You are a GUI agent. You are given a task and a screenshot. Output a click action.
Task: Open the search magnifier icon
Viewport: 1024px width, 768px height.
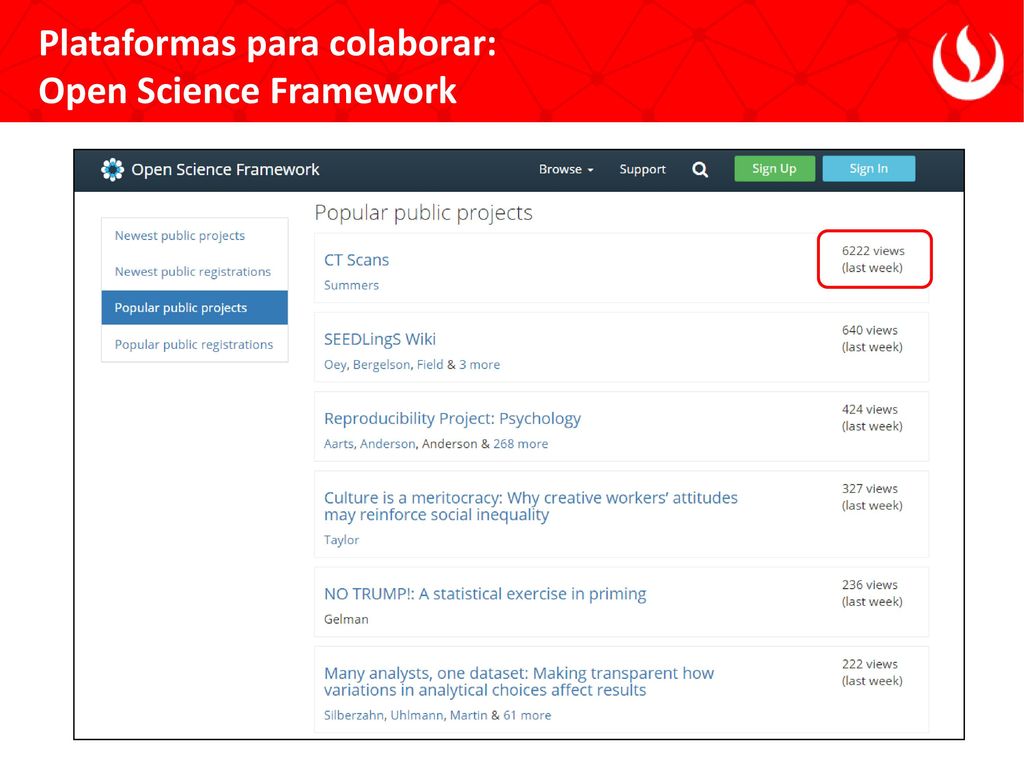(700, 170)
